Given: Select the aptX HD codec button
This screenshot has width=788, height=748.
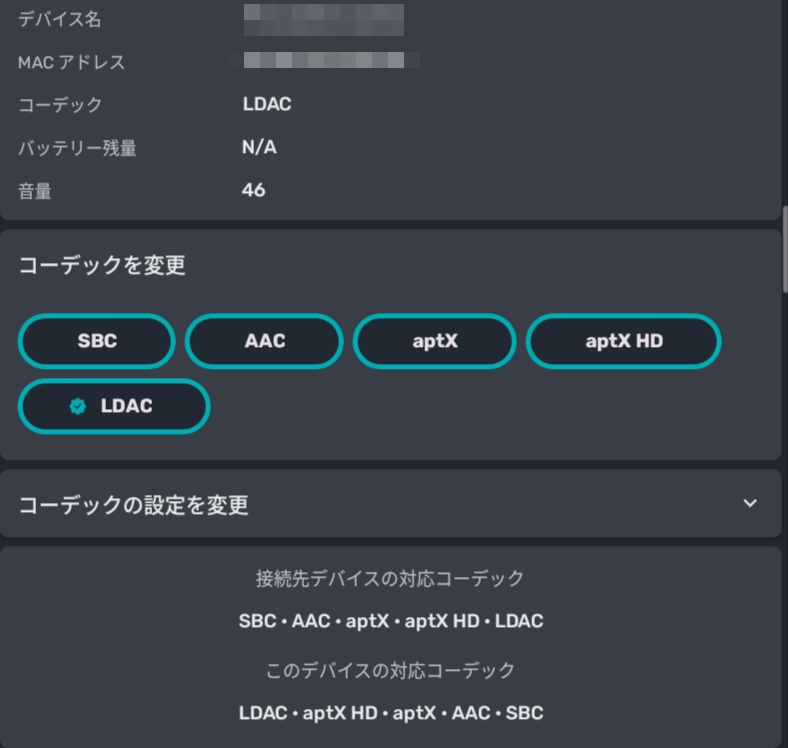Looking at the screenshot, I should tap(624, 341).
